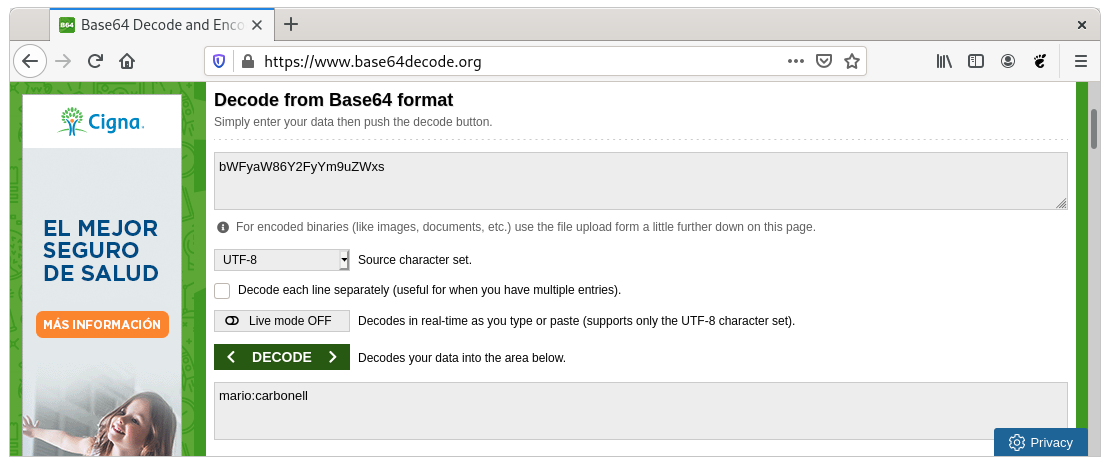Go to the Firefox home page
Viewport: 1110px width, 466px height.
127,61
